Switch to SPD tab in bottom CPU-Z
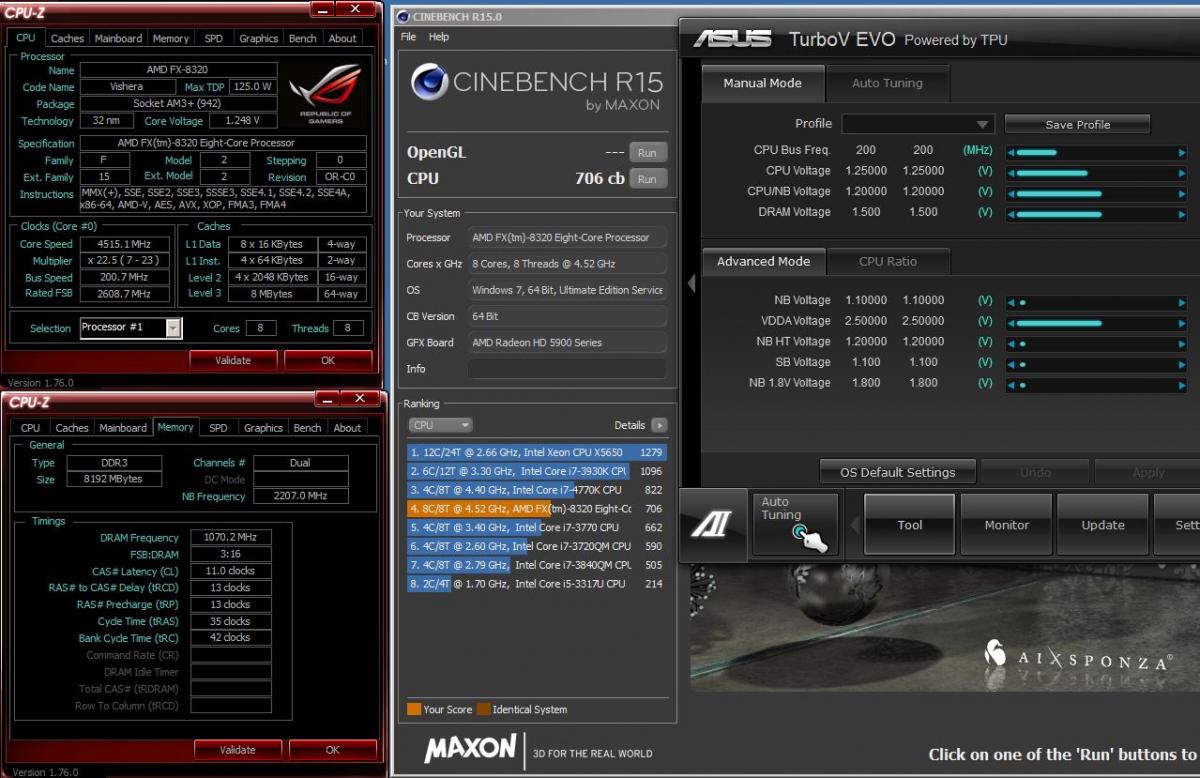Screen dimensions: 1200x778 (x=218, y=428)
